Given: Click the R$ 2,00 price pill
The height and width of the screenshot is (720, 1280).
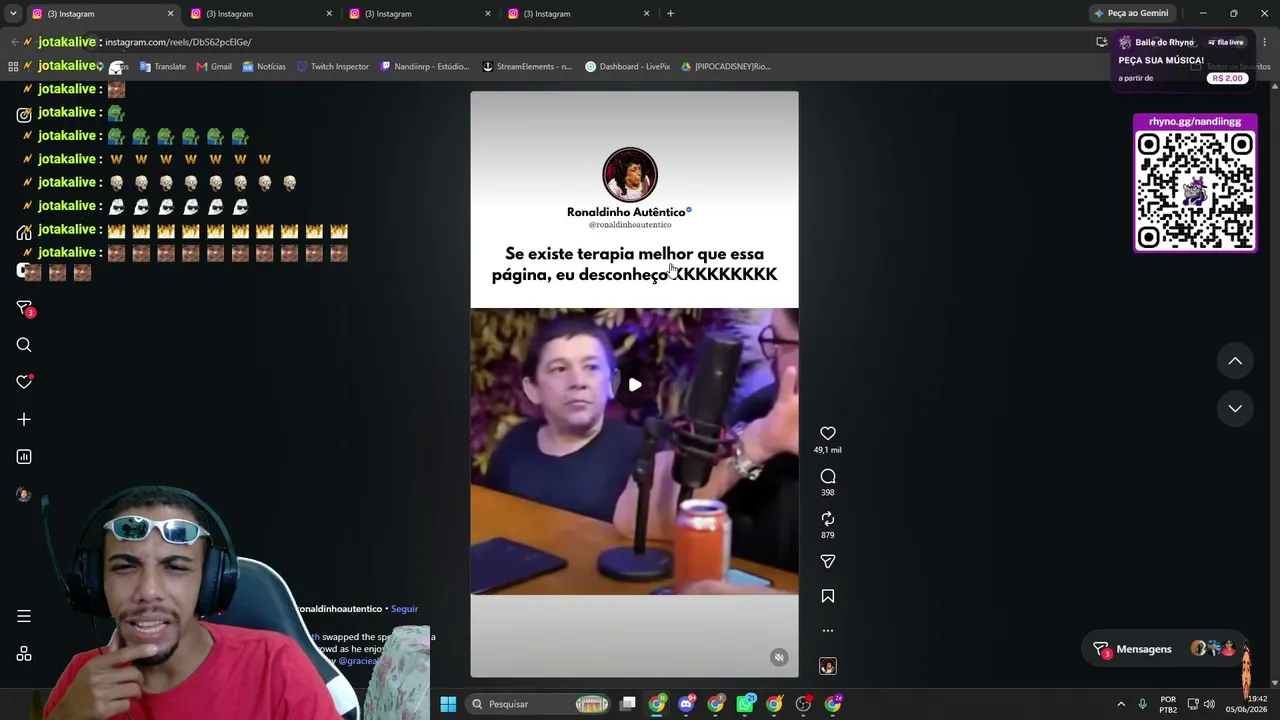Looking at the screenshot, I should [x=1228, y=78].
